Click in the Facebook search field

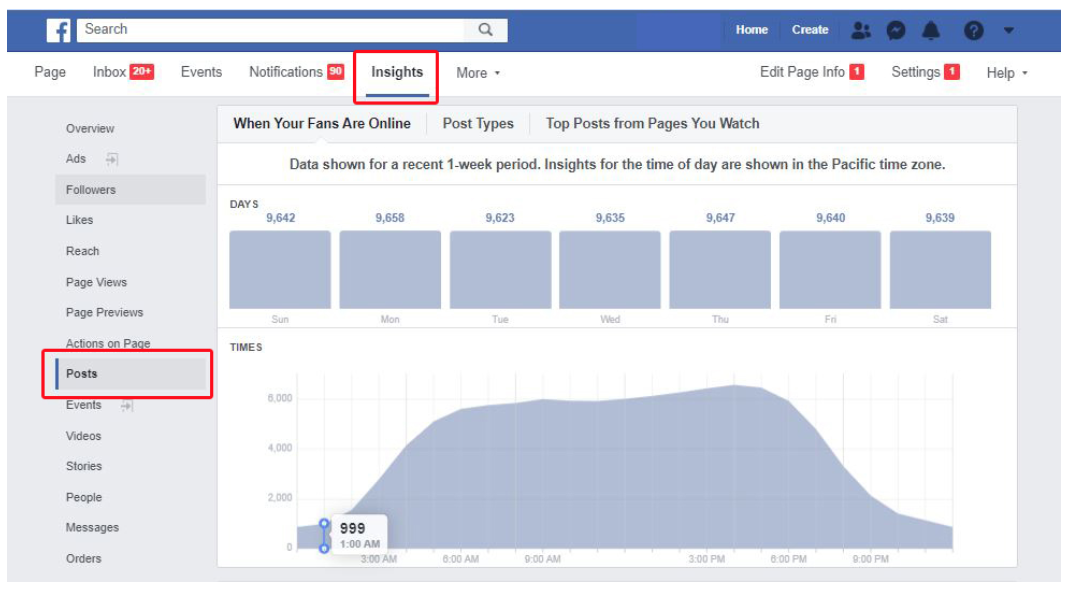[270, 30]
